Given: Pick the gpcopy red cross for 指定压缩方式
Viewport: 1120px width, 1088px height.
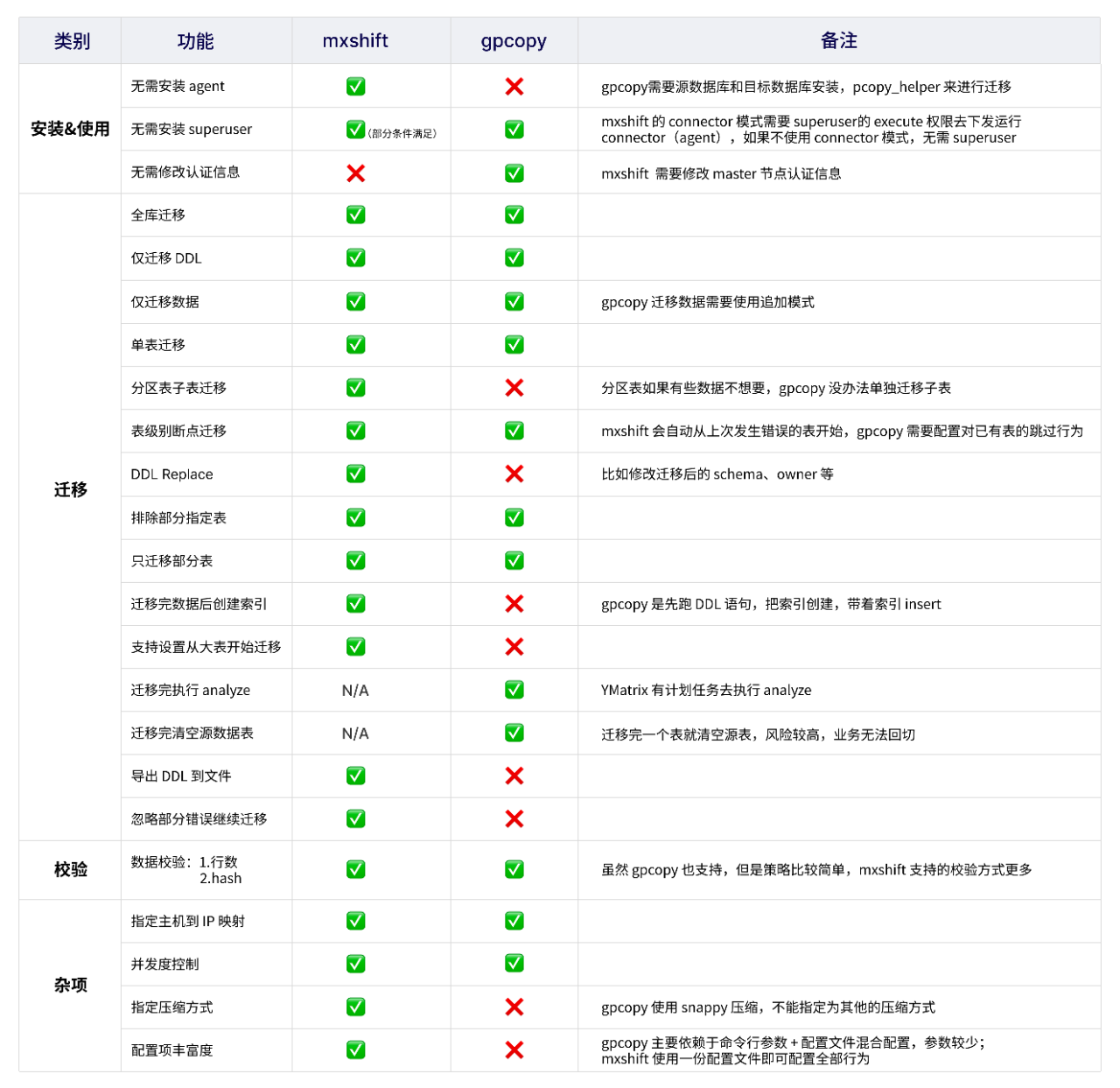Looking at the screenshot, I should coord(514,1007).
